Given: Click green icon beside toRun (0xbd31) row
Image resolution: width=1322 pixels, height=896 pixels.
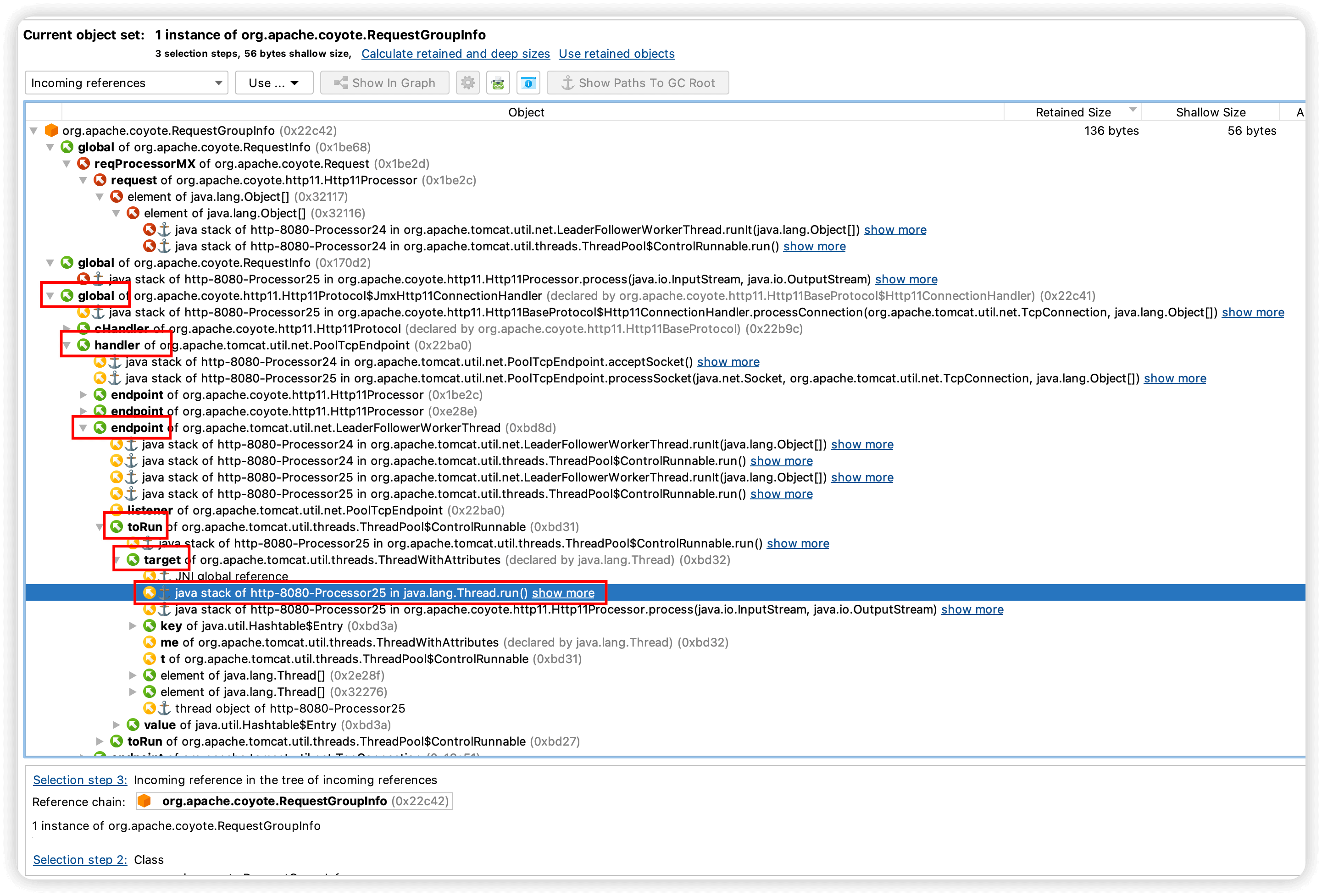Looking at the screenshot, I should pyautogui.click(x=117, y=527).
